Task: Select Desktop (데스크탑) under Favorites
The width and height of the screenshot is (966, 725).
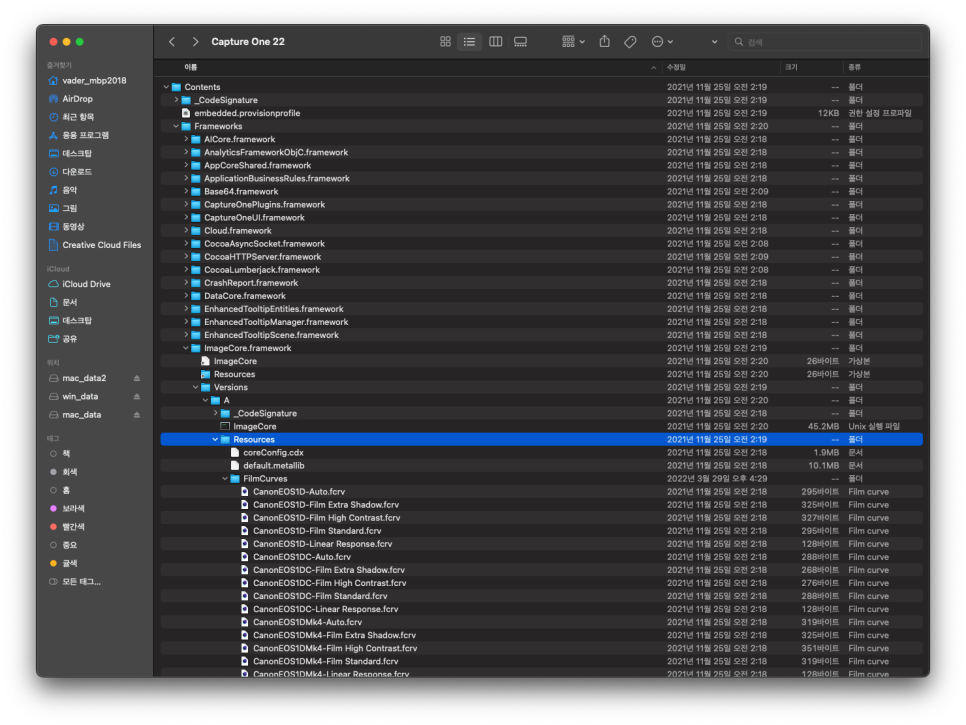Action: (x=77, y=153)
